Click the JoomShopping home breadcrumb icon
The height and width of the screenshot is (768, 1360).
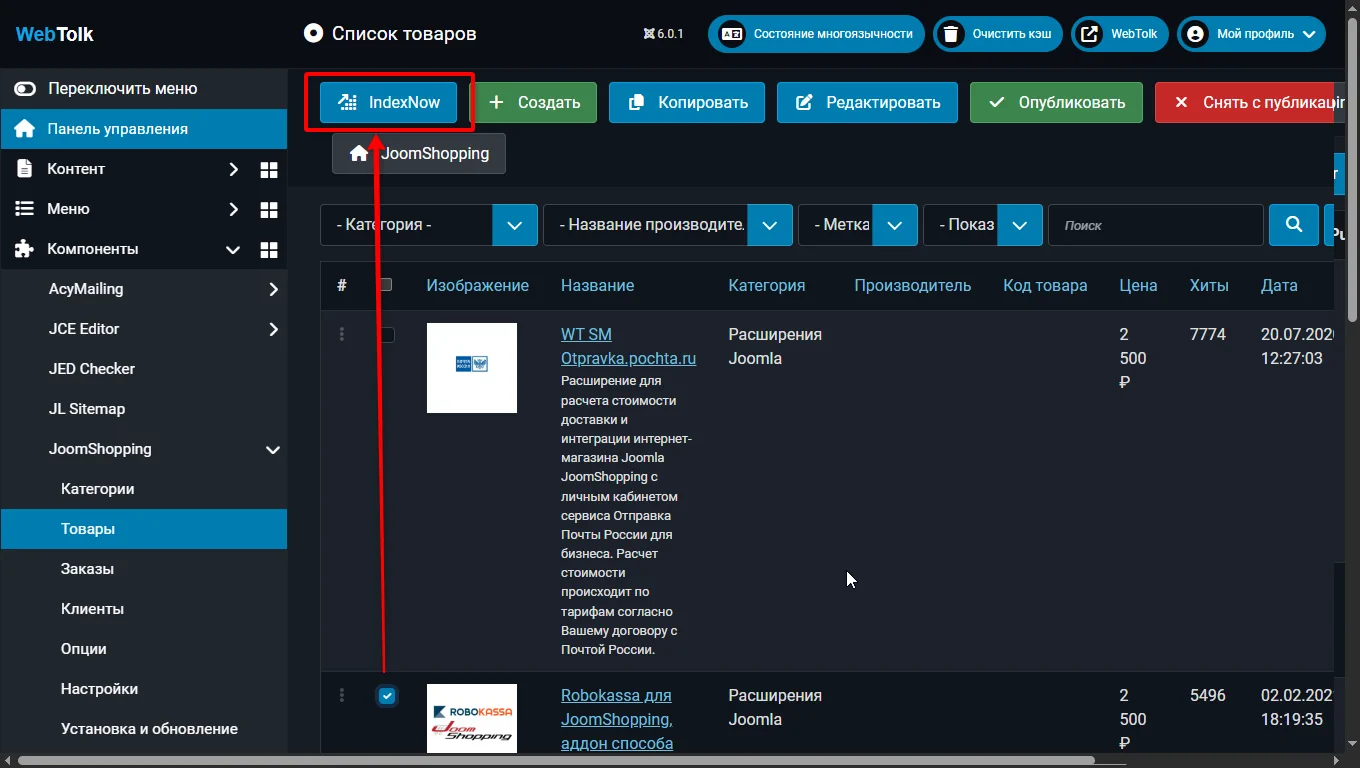[x=359, y=154]
